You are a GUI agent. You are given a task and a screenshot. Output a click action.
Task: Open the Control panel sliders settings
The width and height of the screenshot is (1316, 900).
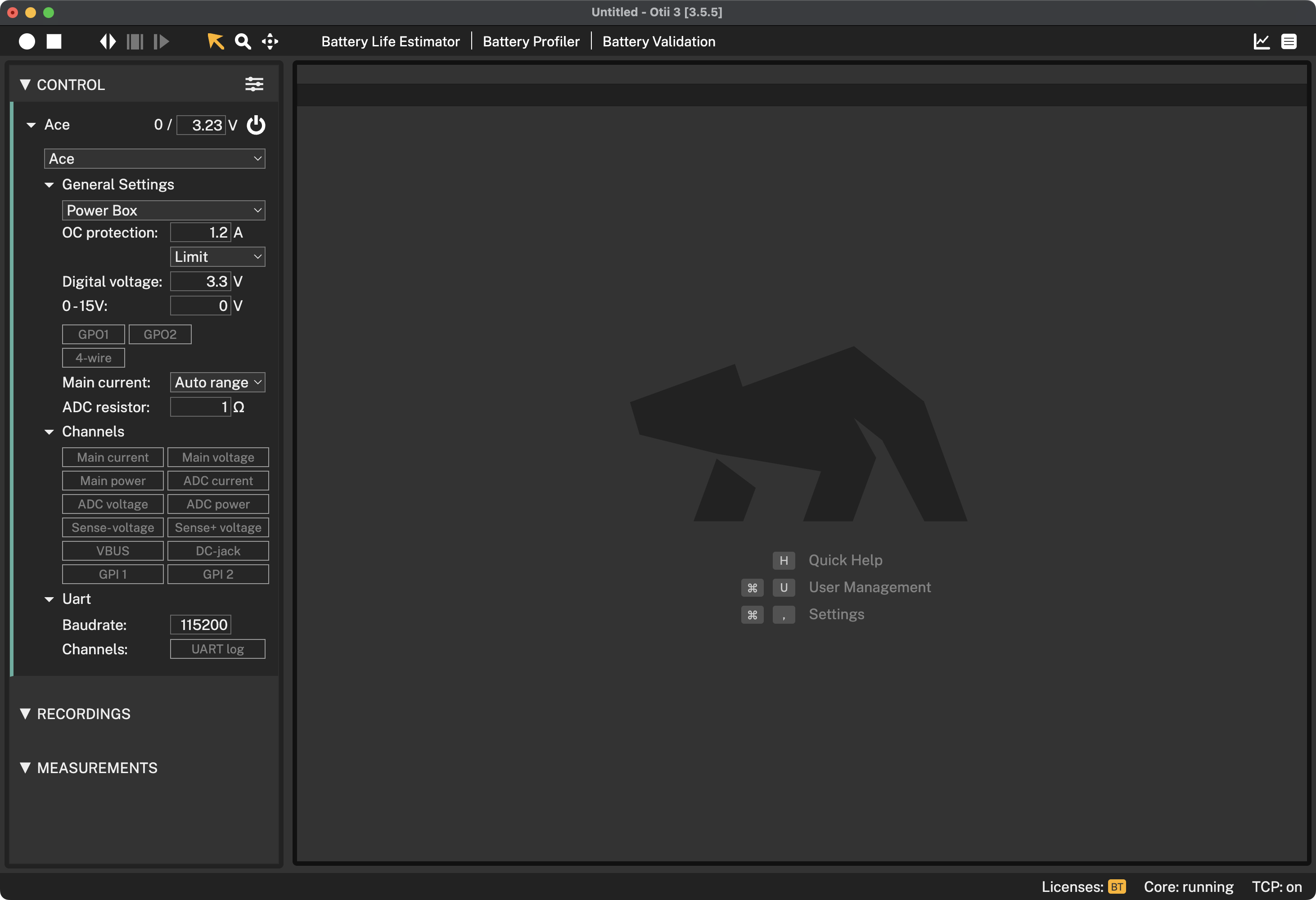pyautogui.click(x=254, y=84)
